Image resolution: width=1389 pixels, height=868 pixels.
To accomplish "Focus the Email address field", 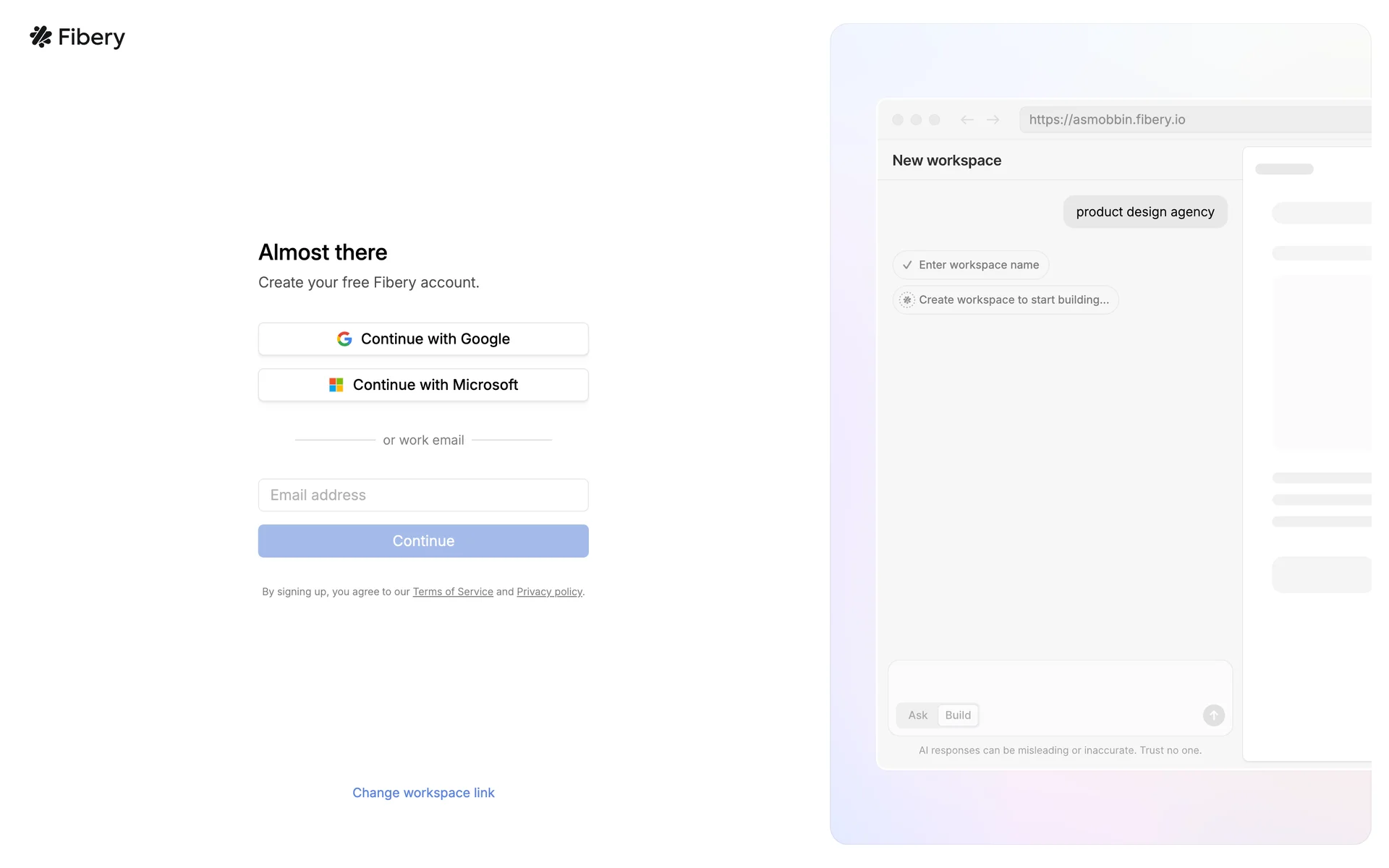I will [423, 495].
